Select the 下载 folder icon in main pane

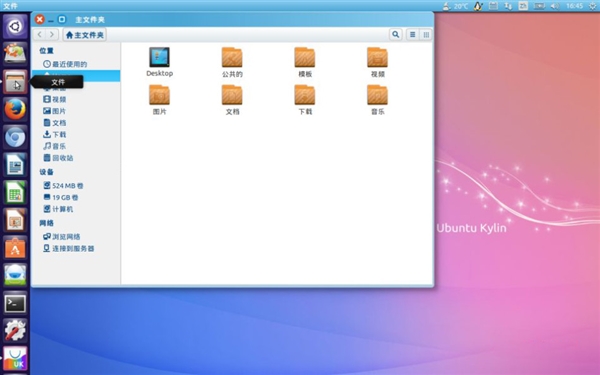[305, 100]
